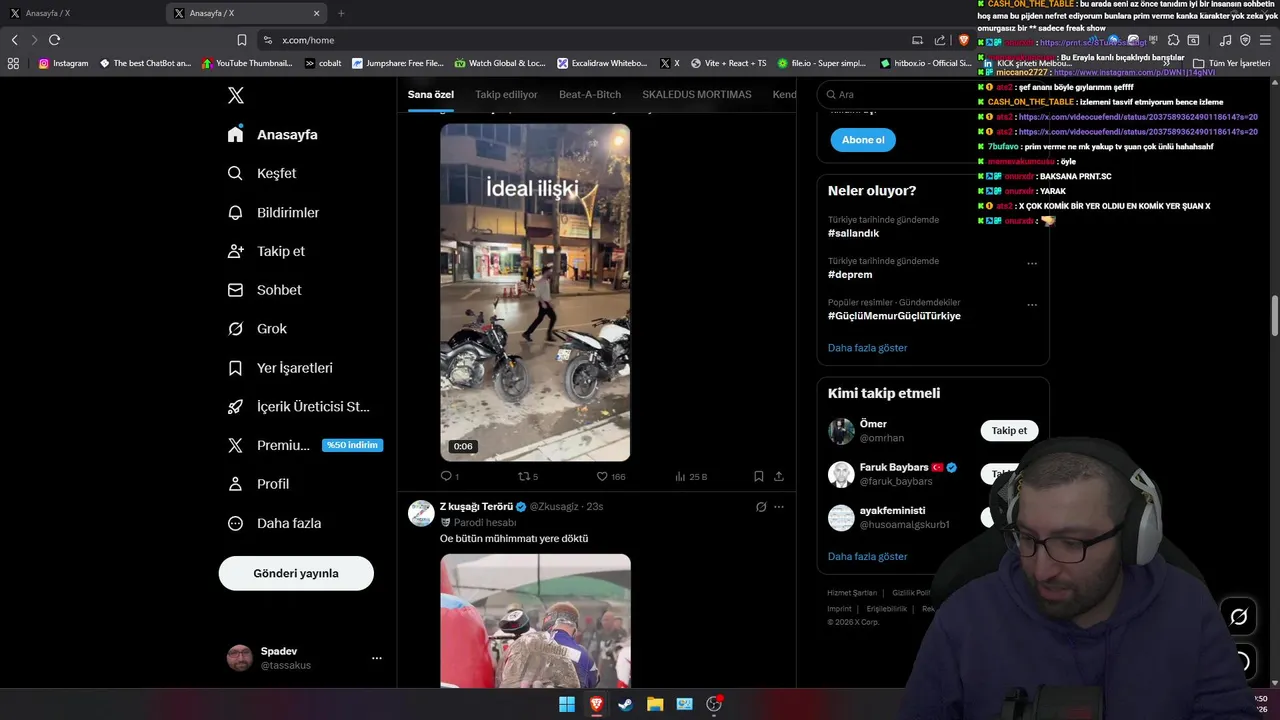Image resolution: width=1280 pixels, height=720 pixels.
Task: Click the X logo in the sidebar
Action: 236,95
